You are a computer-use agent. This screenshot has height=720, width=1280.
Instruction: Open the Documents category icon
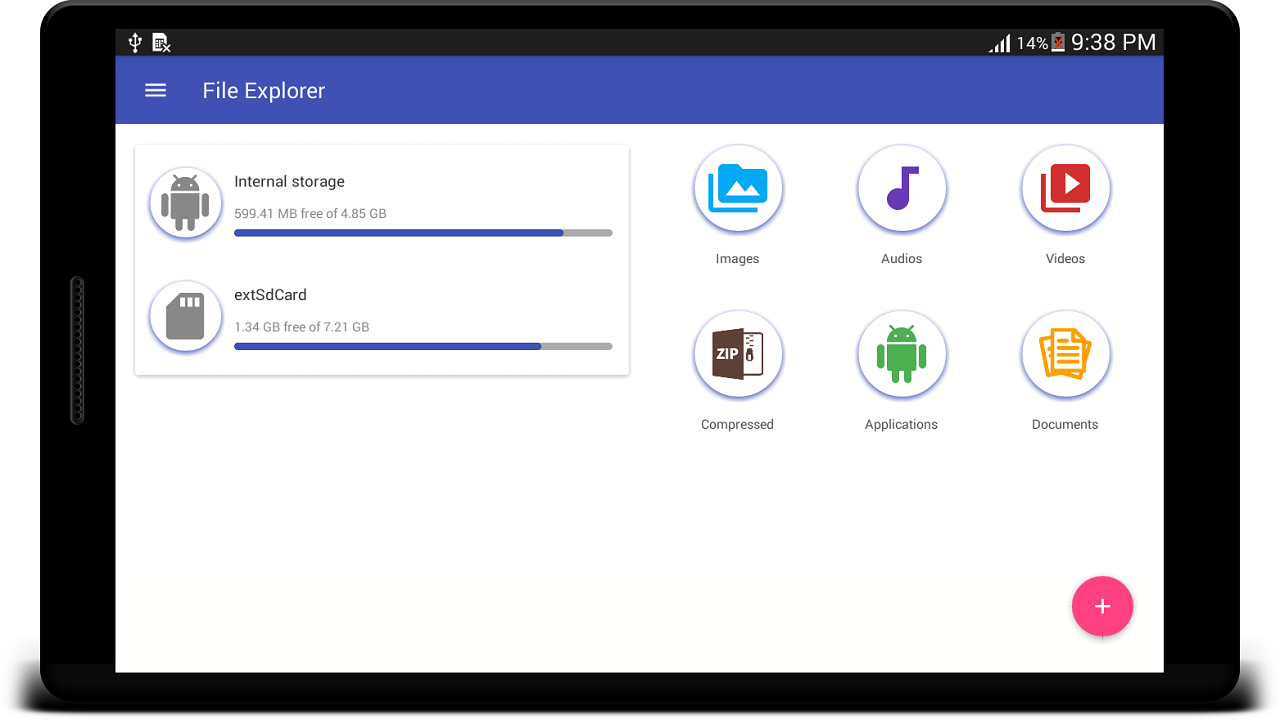pos(1066,355)
